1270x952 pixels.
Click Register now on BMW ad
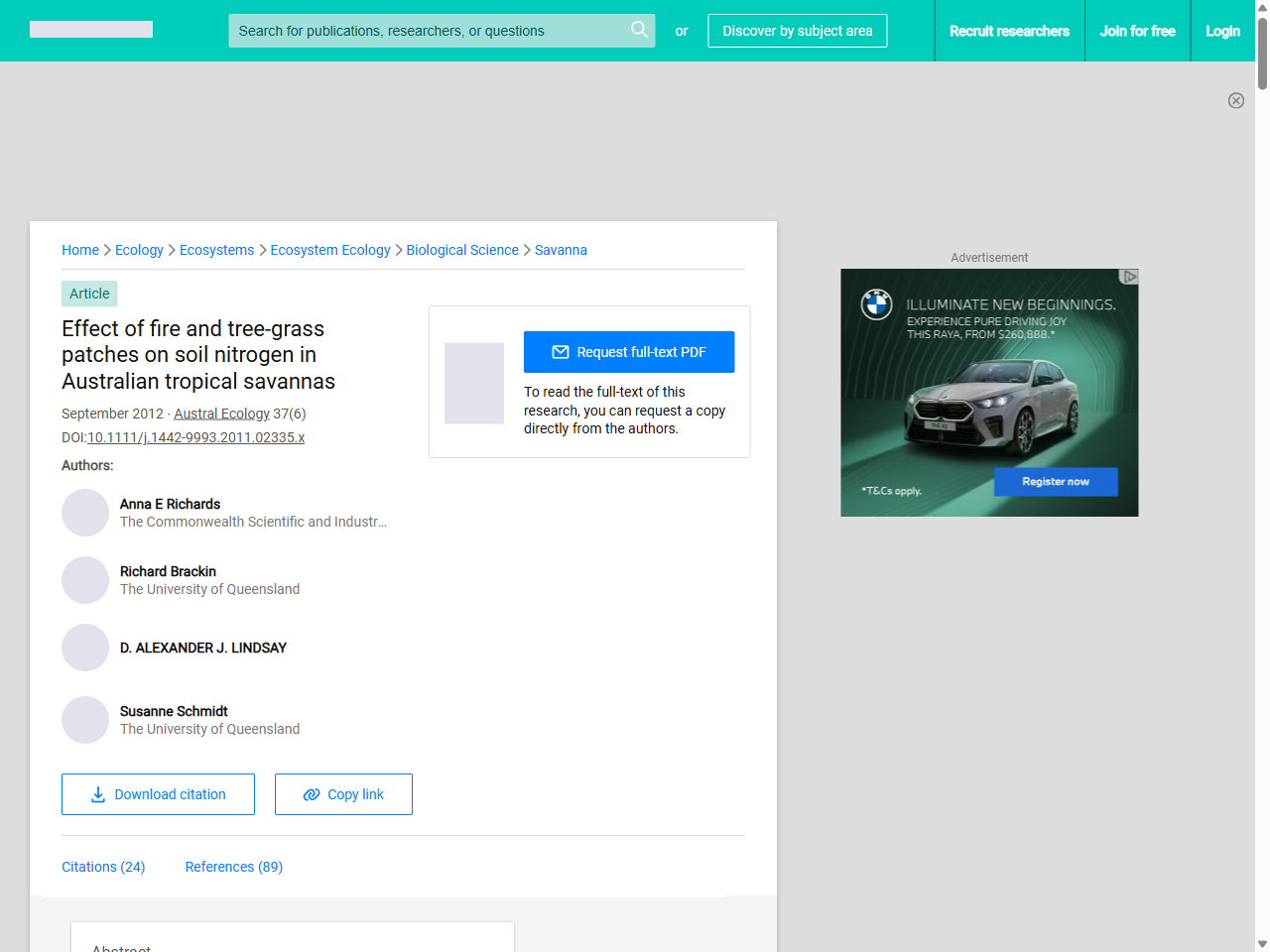tap(1056, 482)
